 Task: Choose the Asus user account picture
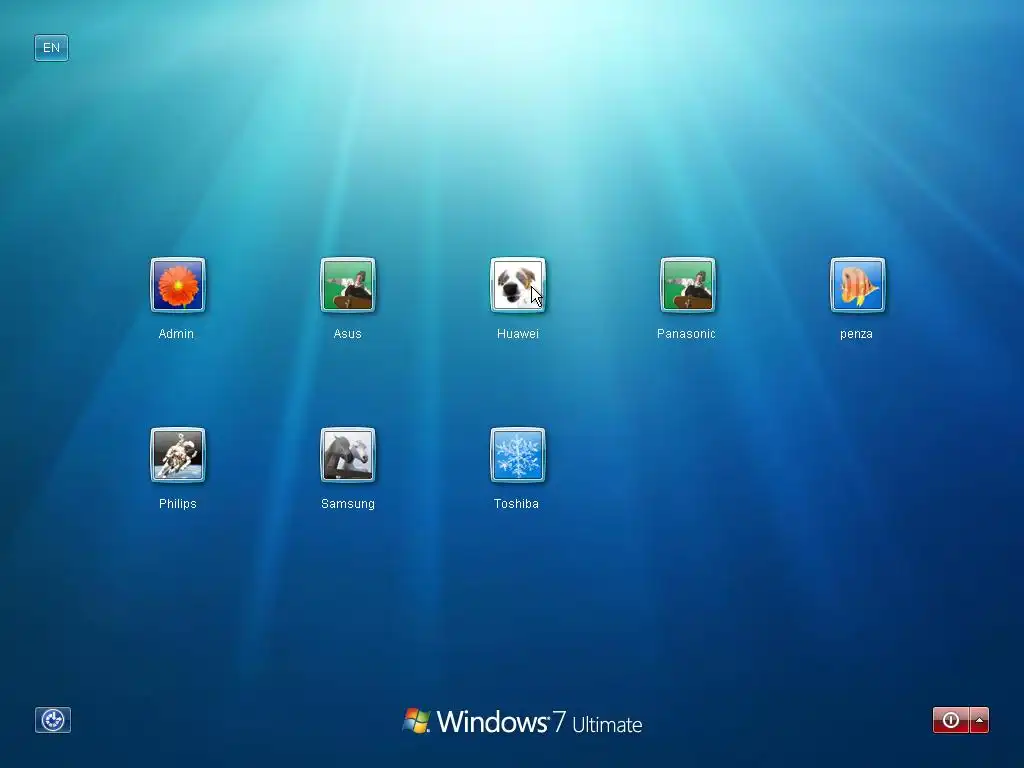pyautogui.click(x=347, y=285)
